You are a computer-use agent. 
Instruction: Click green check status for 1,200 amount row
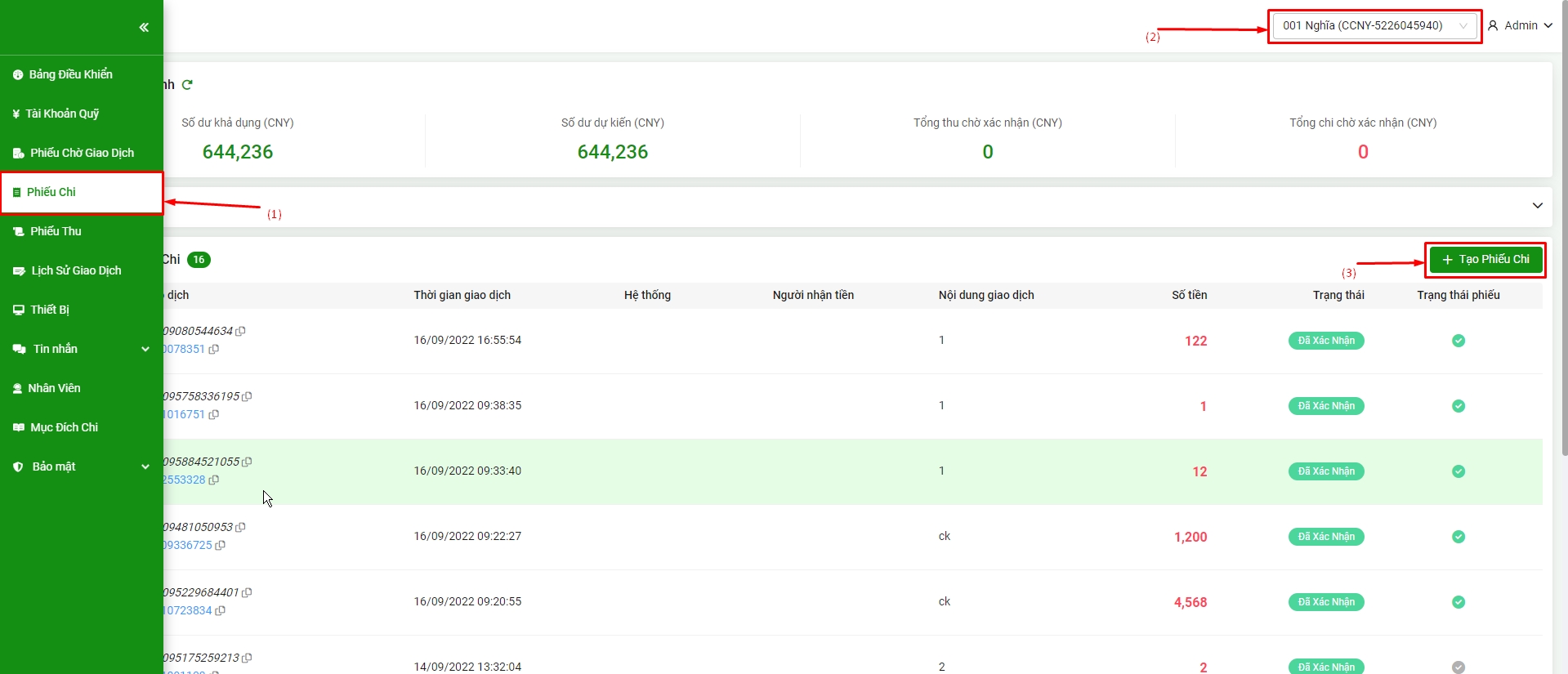click(x=1458, y=537)
